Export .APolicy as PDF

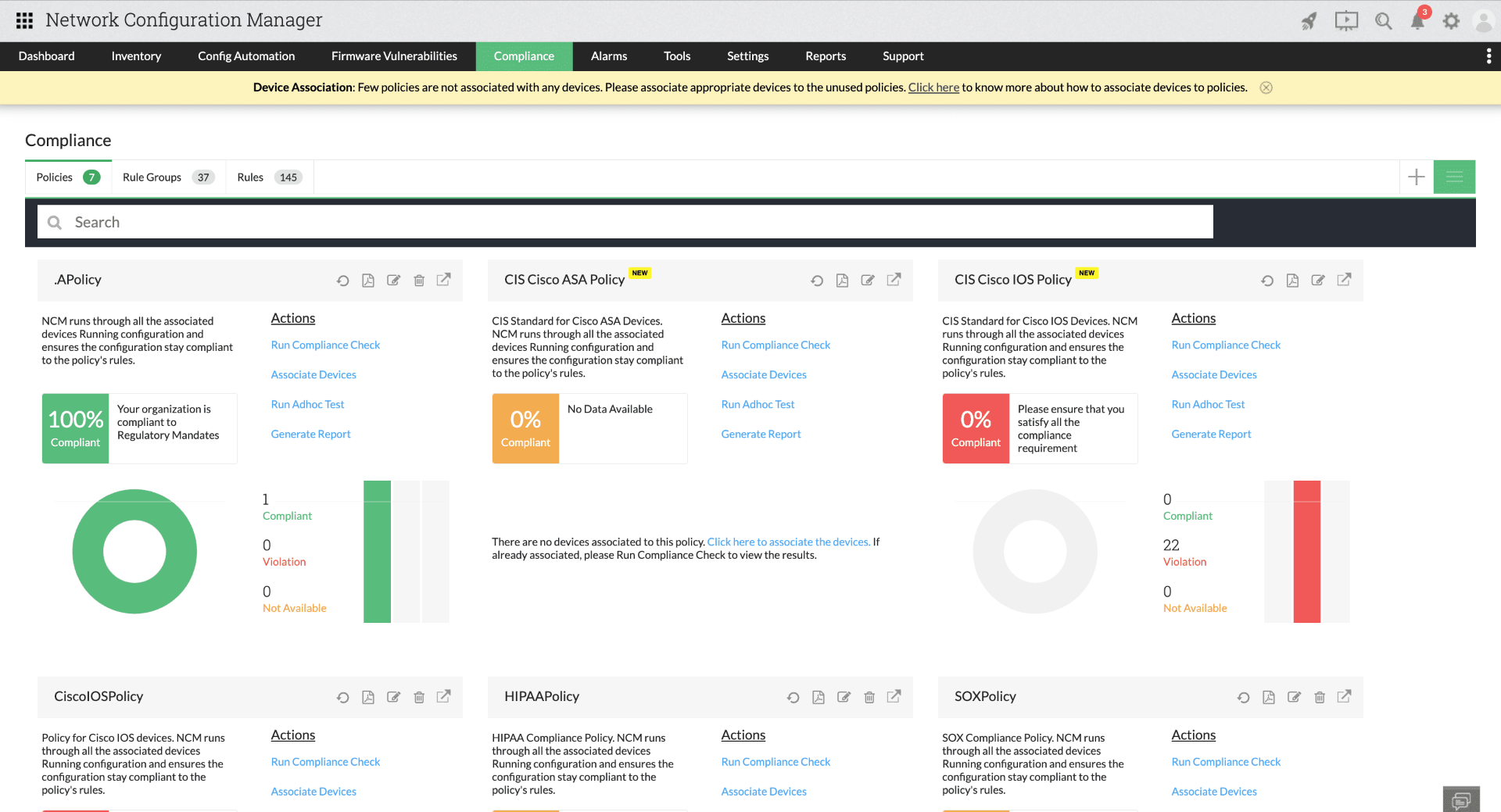coord(368,281)
